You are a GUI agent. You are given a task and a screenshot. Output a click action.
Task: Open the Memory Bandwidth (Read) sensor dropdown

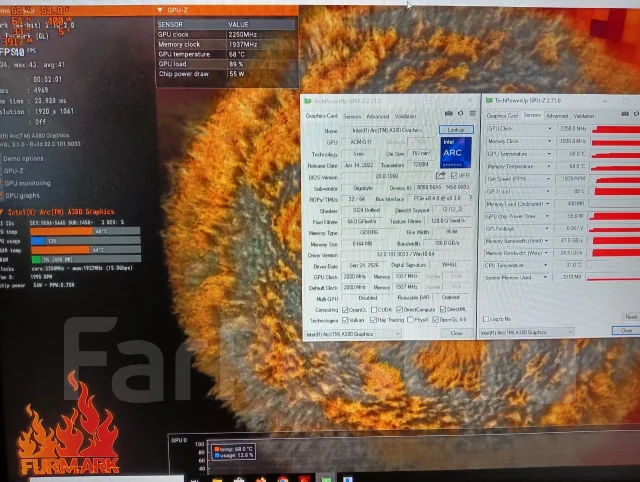click(547, 241)
